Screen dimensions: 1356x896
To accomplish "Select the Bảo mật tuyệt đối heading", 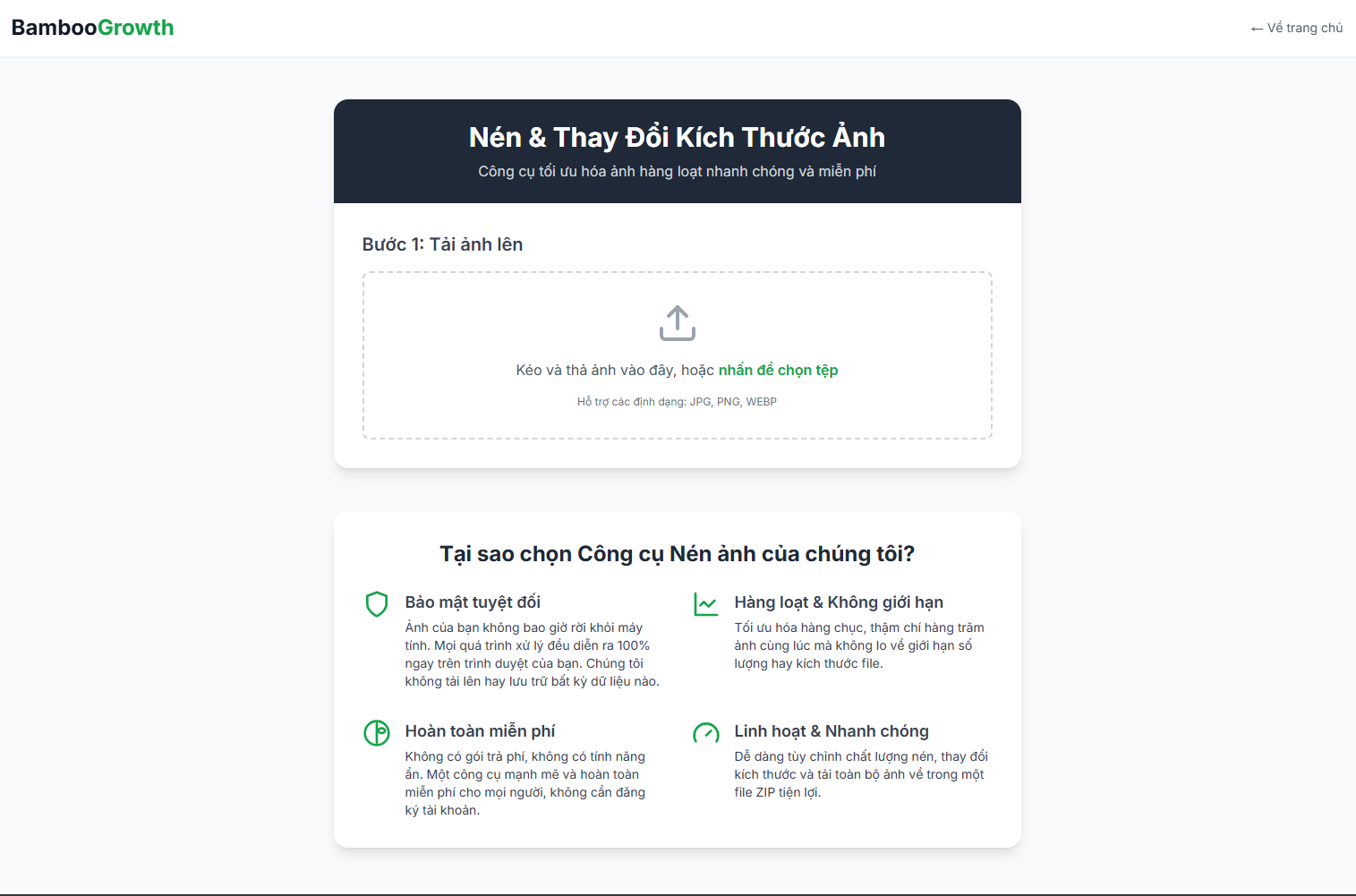I will [x=473, y=602].
